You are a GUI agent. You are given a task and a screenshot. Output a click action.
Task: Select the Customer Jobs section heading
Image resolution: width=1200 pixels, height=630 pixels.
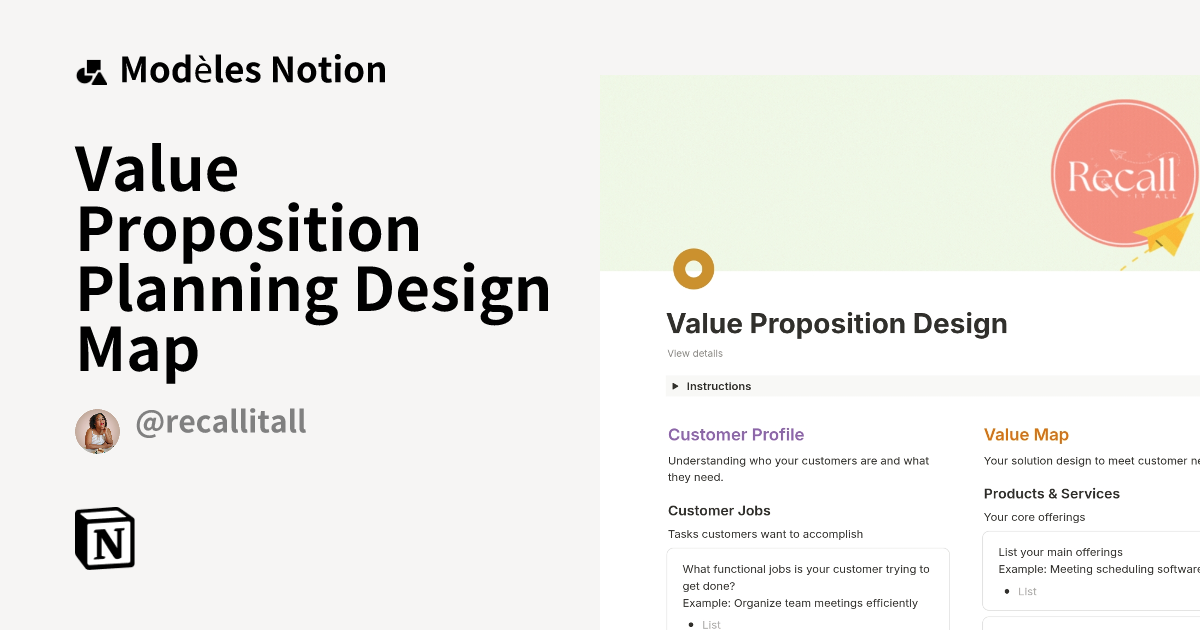point(719,510)
